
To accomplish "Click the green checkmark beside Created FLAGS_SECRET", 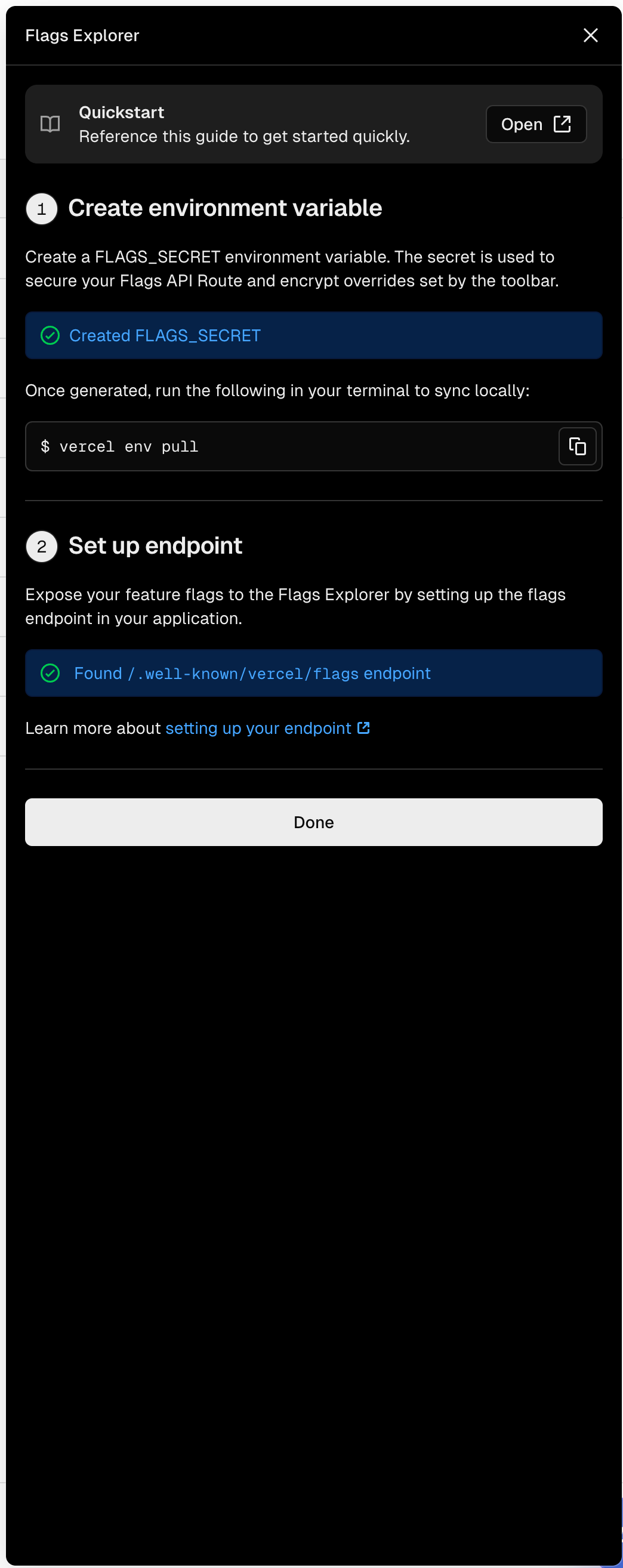I will tap(50, 335).
